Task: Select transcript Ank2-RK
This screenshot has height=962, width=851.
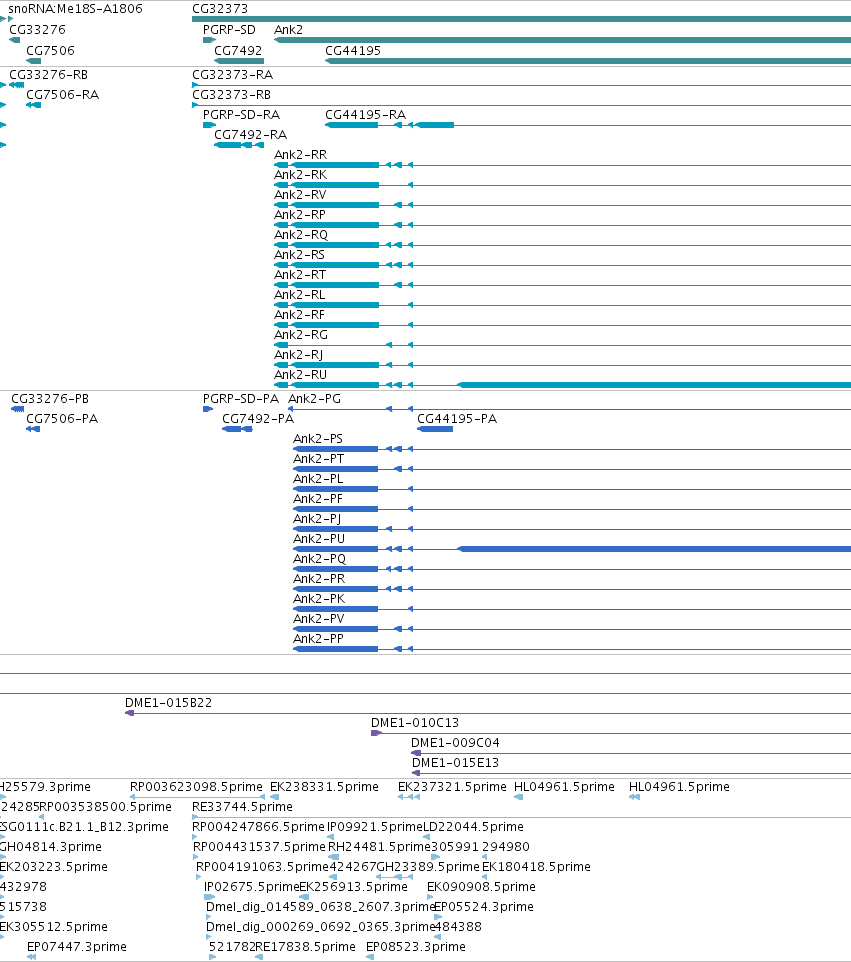Action: [300, 175]
